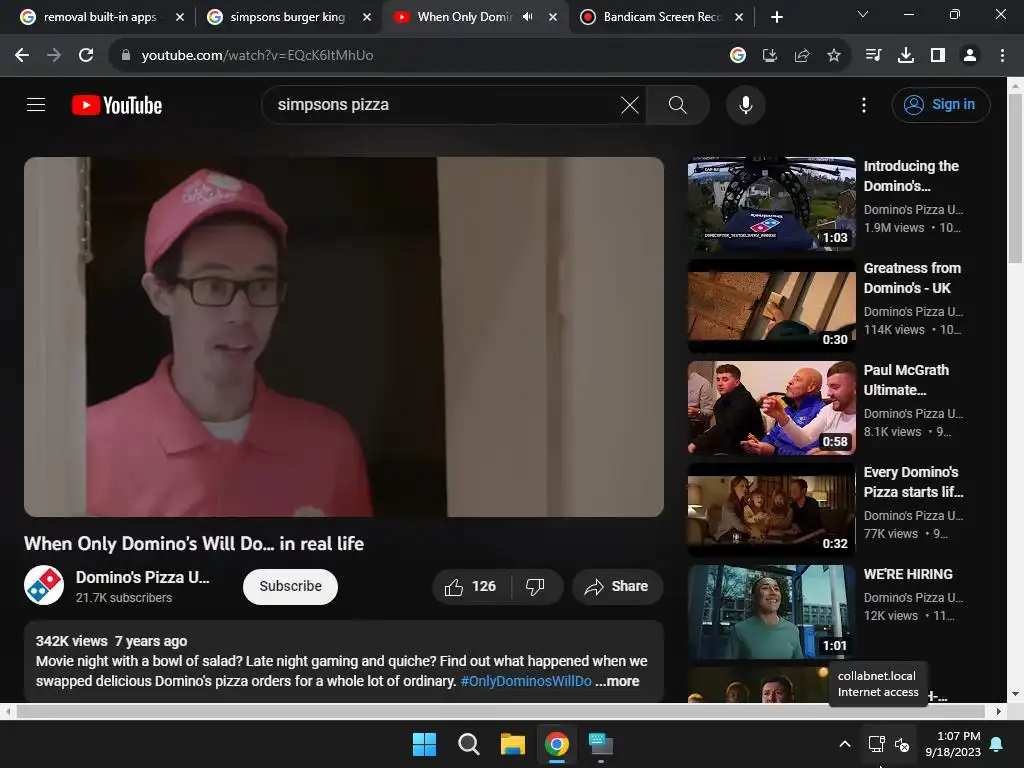Viewport: 1024px width, 768px height.
Task: Open clock showing 1:07 PM
Action: (x=953, y=744)
